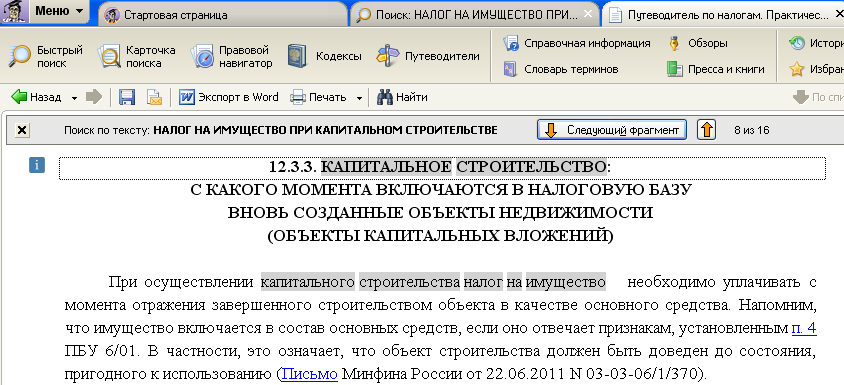Open Путеводители section
The image size is (844, 385).
428,56
